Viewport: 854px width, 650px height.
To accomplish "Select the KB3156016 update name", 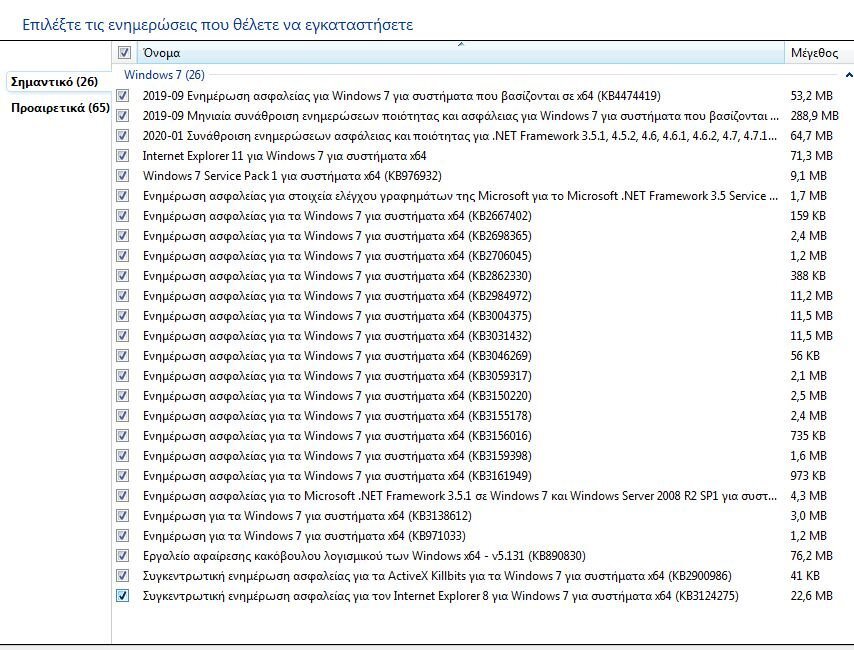I will click(337, 436).
